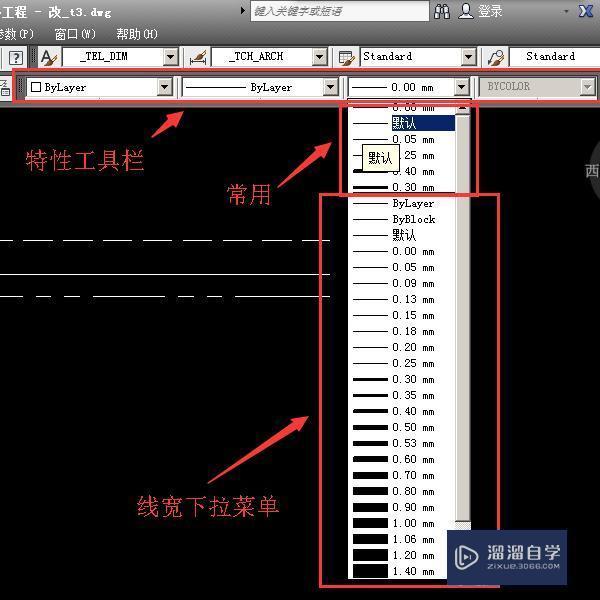Choose ByLayer in the lineweight list
This screenshot has height=600, width=600.
pyautogui.click(x=404, y=204)
